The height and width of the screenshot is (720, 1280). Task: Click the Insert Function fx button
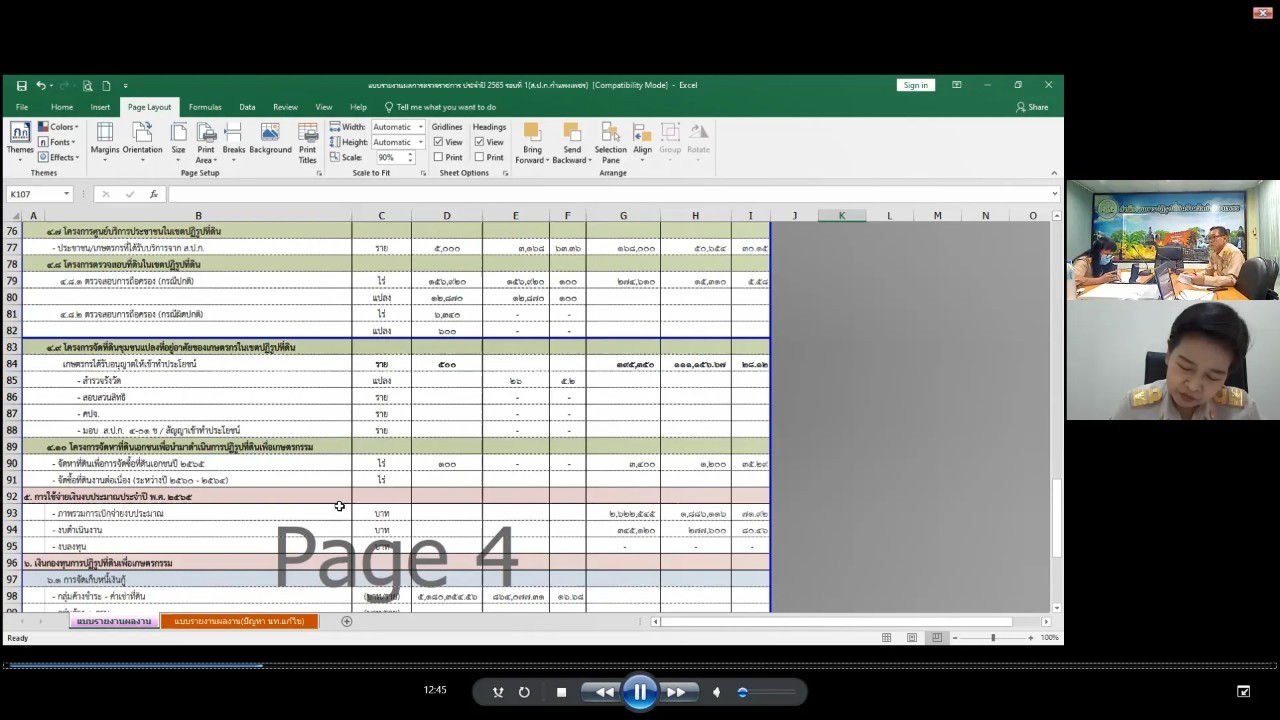(153, 194)
